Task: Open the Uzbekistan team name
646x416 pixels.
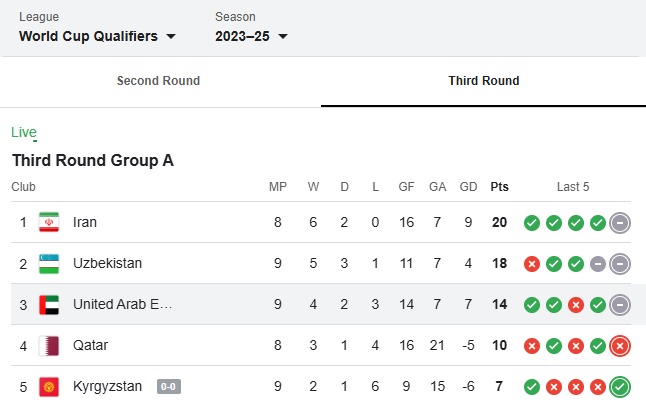Action: pyautogui.click(x=108, y=263)
